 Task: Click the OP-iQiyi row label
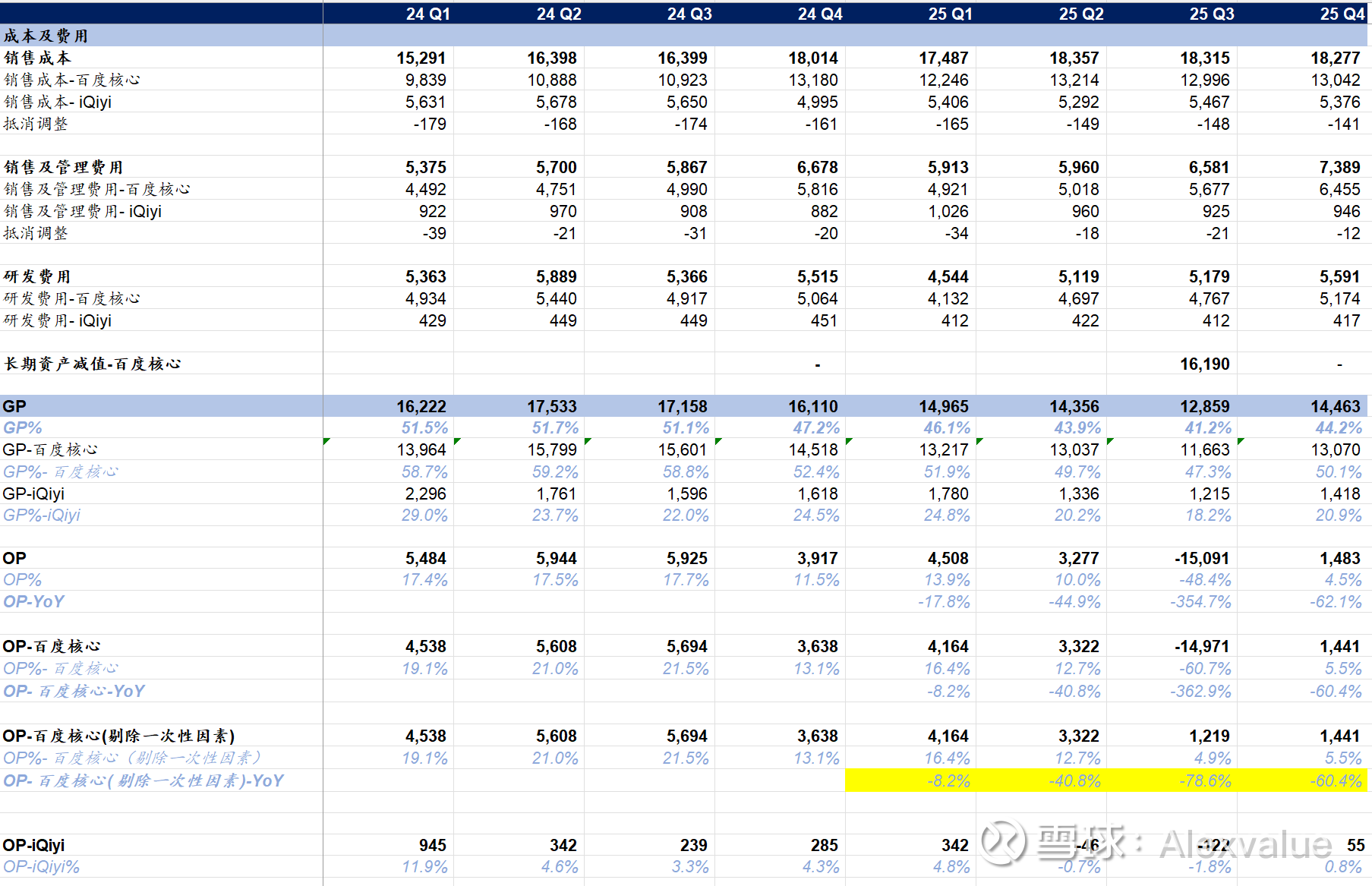pyautogui.click(x=33, y=845)
